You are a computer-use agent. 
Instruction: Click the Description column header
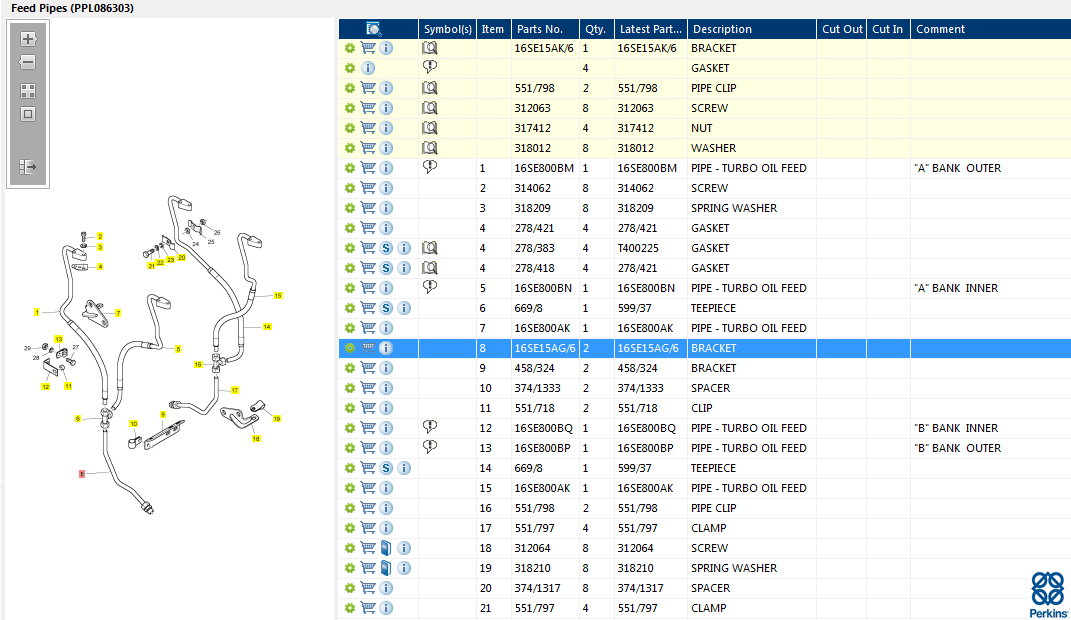click(x=722, y=29)
